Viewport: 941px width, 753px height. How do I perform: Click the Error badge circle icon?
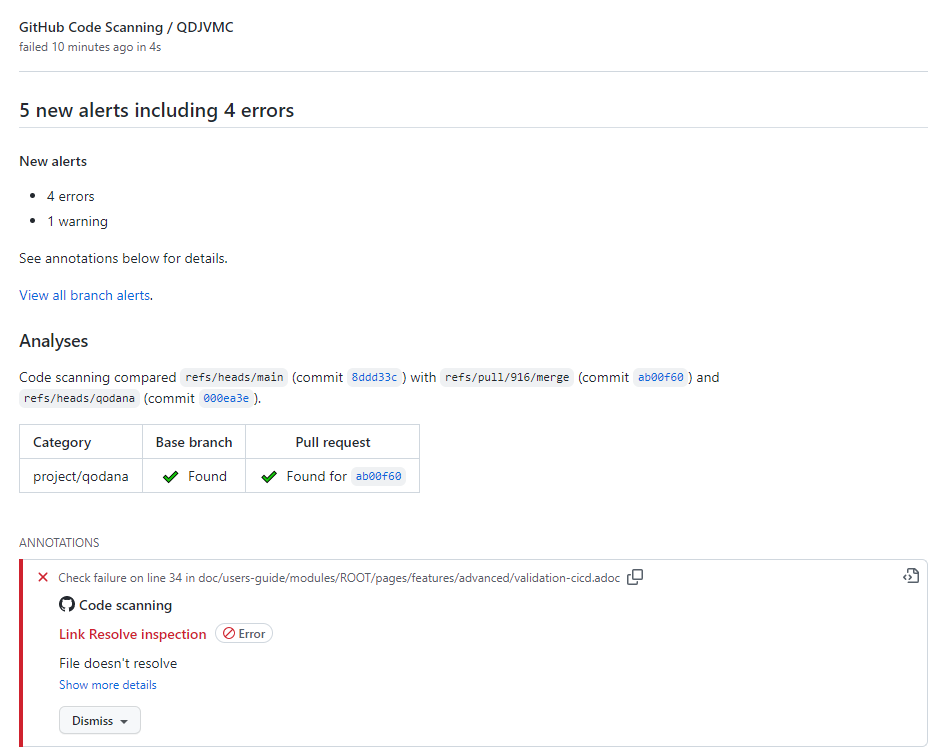[x=229, y=634]
